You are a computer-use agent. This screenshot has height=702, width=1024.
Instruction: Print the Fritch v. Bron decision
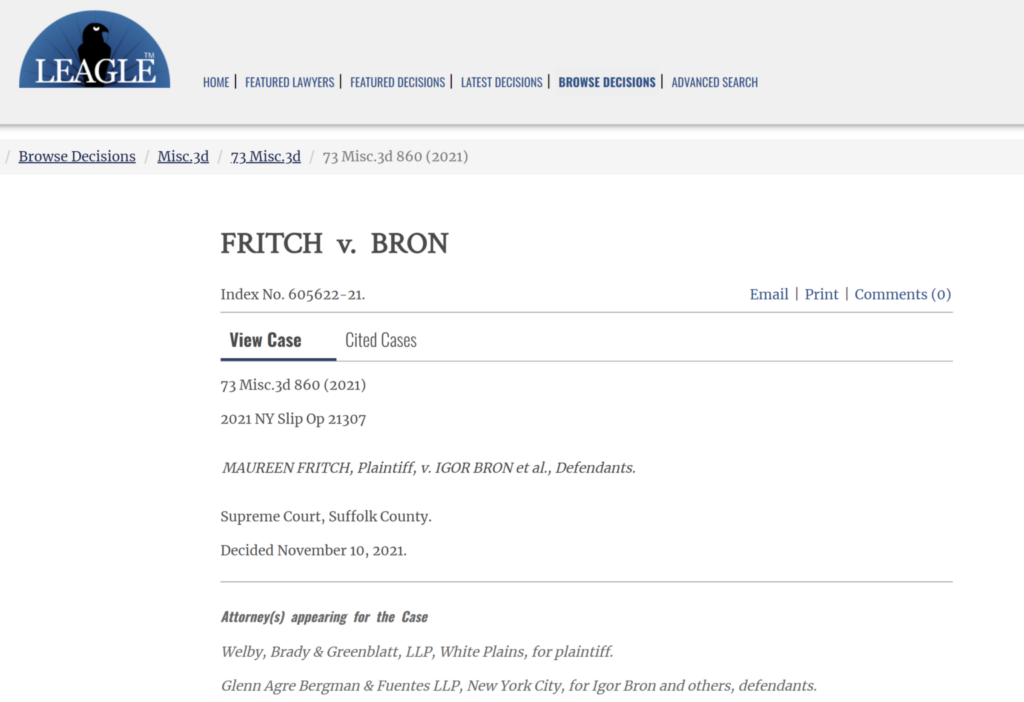(x=821, y=295)
